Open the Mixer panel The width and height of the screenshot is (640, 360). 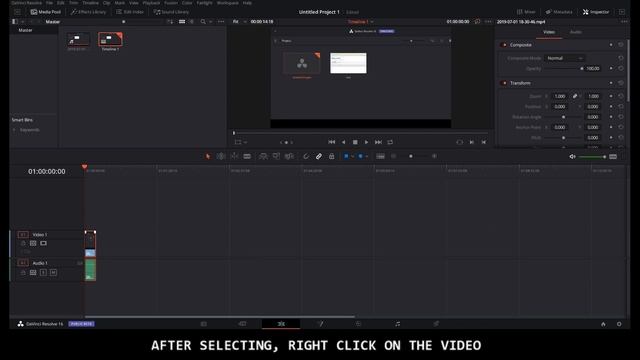click(526, 12)
